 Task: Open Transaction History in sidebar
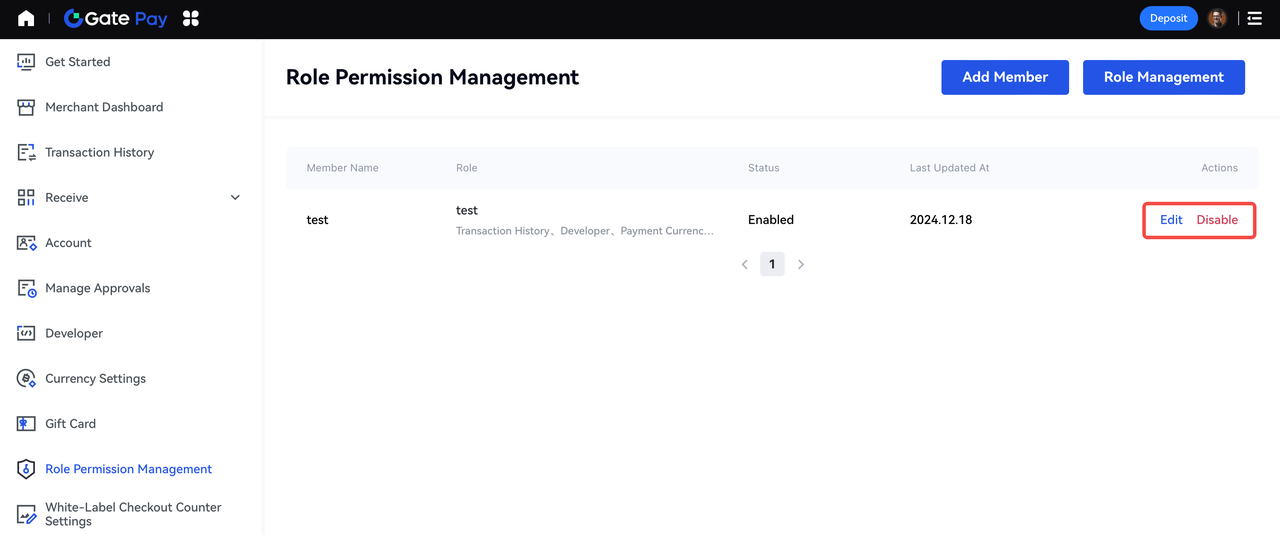[x=99, y=153]
